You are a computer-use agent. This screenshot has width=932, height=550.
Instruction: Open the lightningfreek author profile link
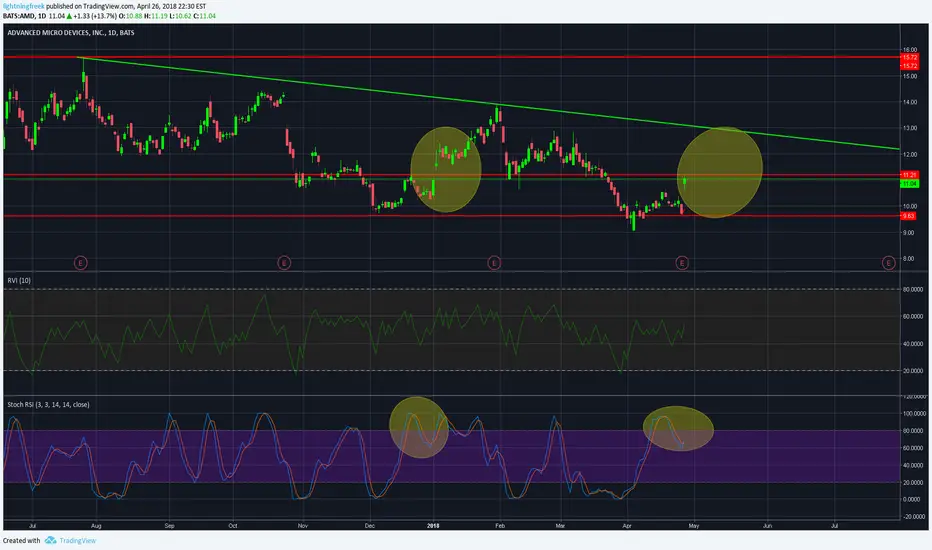(x=23, y=6)
